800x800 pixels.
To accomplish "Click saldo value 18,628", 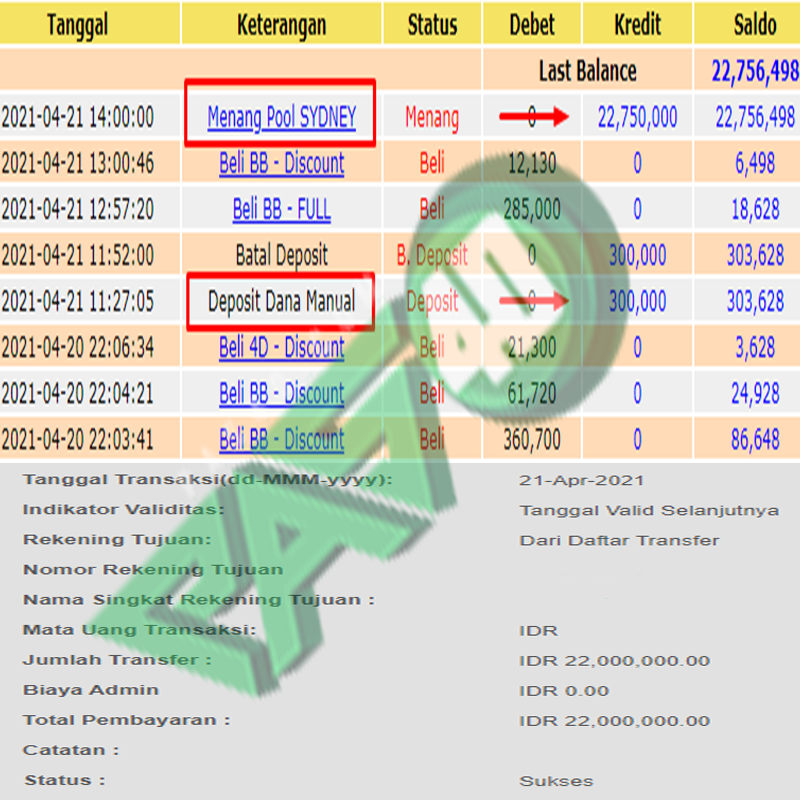I will pos(755,209).
